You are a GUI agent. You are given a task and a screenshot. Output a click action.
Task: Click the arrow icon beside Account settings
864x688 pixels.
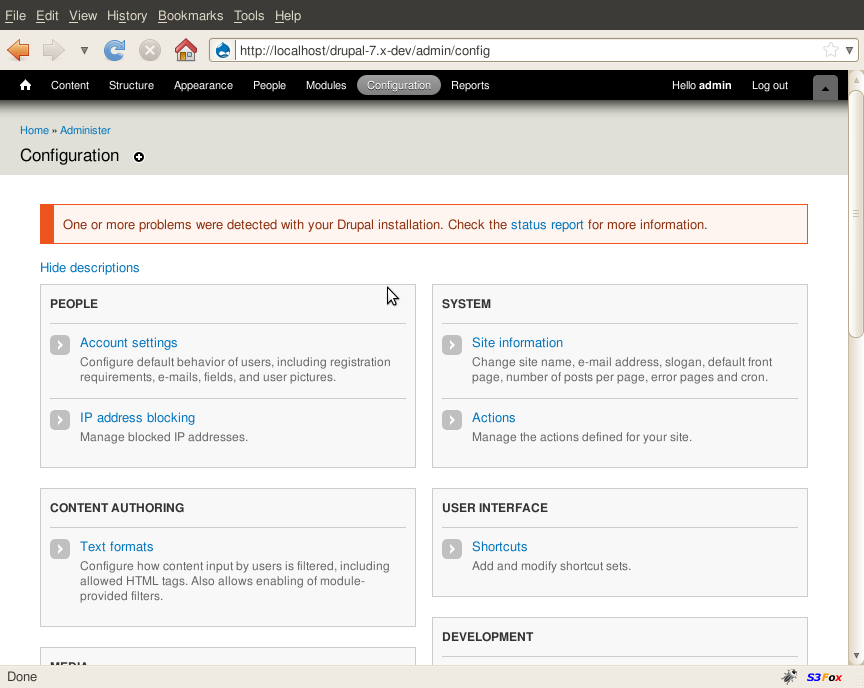(60, 345)
